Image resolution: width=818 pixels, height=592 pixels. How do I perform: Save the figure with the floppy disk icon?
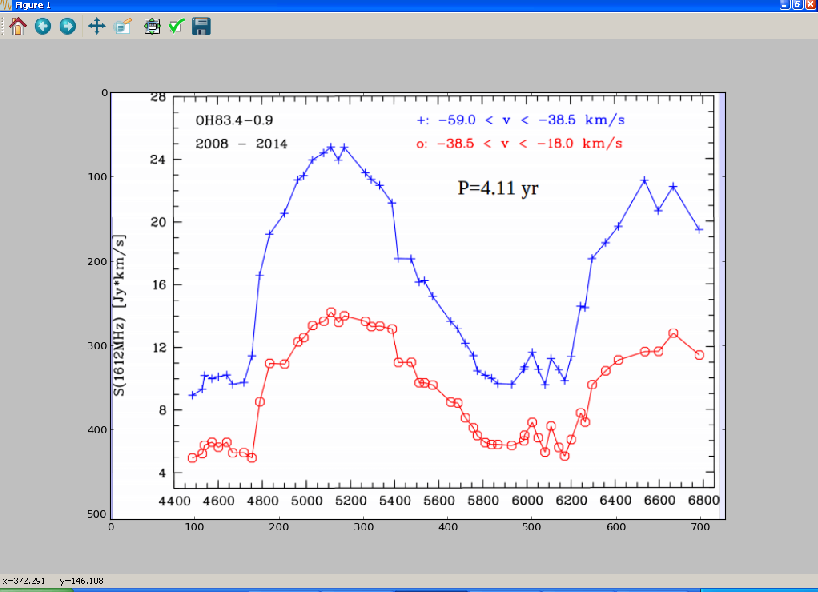pos(201,26)
